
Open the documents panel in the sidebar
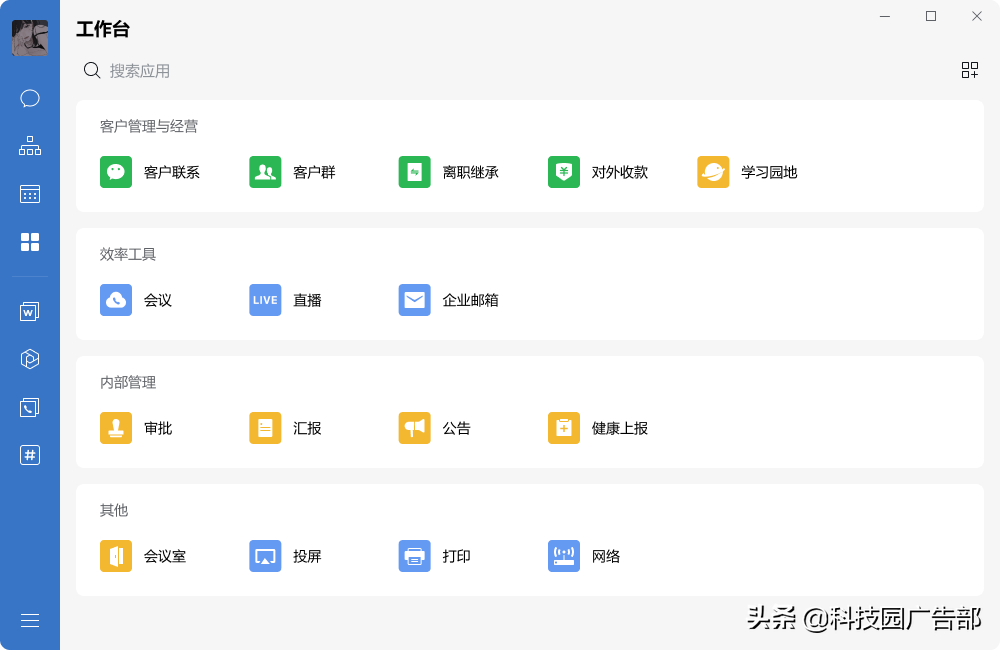[x=29, y=311]
